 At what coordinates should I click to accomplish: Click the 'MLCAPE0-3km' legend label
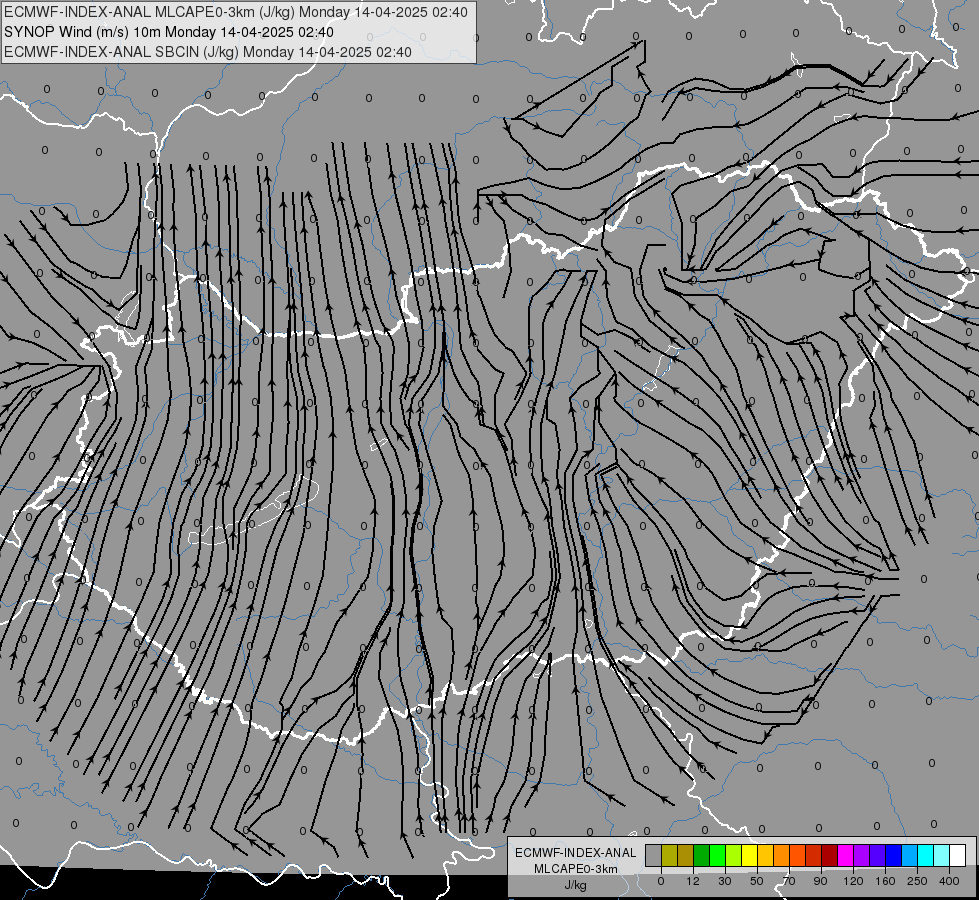point(576,869)
